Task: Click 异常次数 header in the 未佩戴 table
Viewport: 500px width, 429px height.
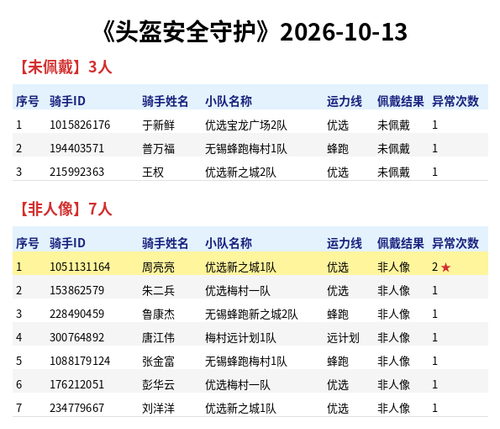Action: tap(455, 101)
